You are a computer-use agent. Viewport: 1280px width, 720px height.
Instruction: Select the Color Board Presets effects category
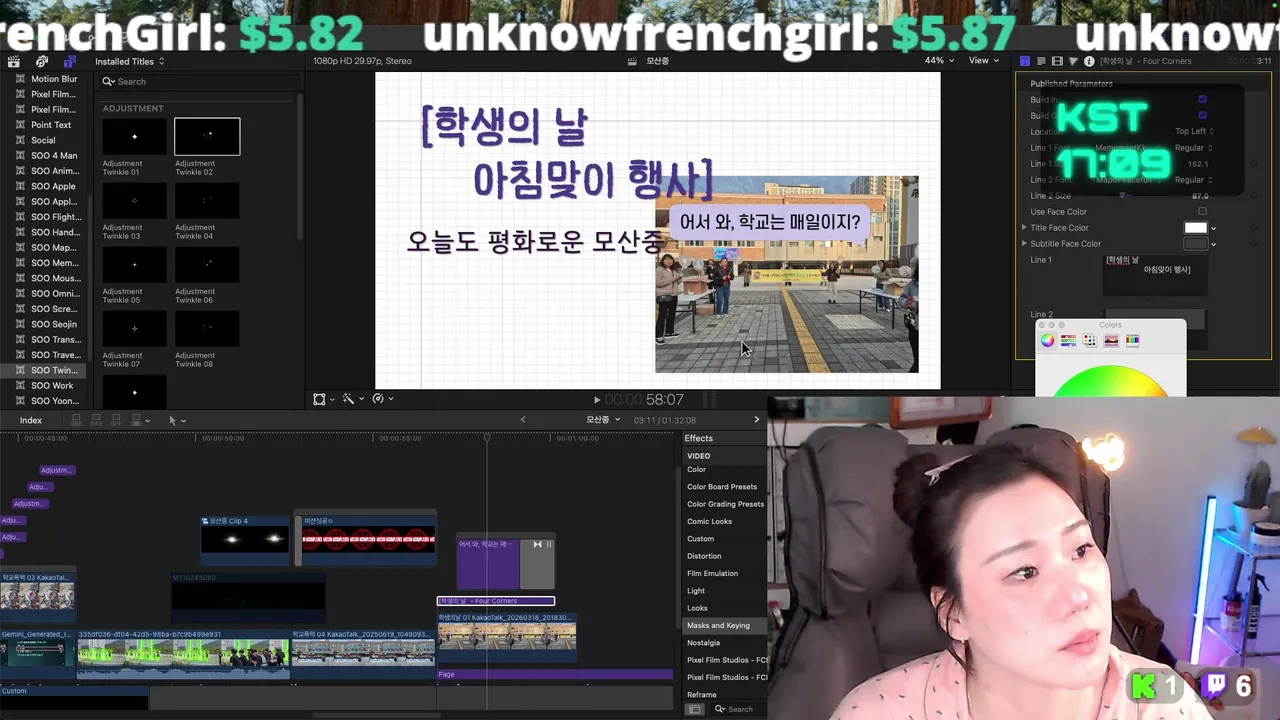(x=722, y=487)
